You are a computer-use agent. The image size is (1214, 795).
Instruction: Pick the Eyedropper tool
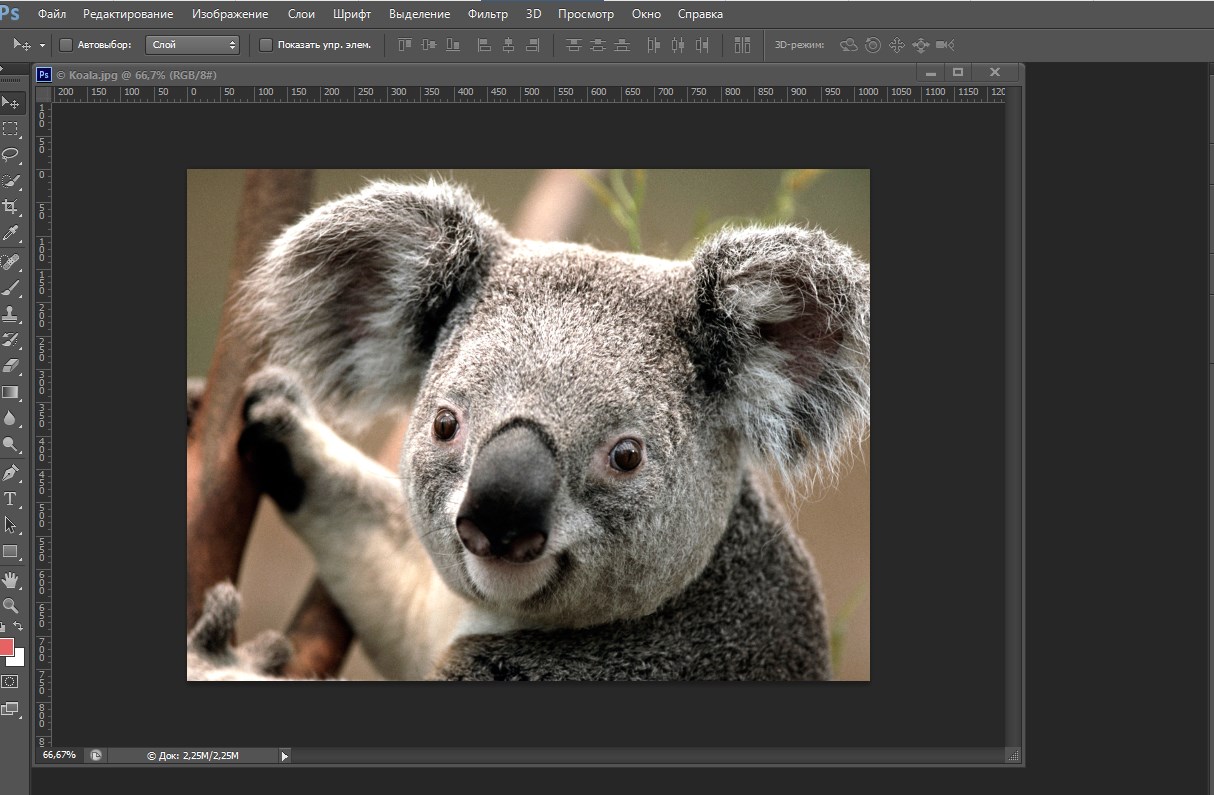pos(11,233)
